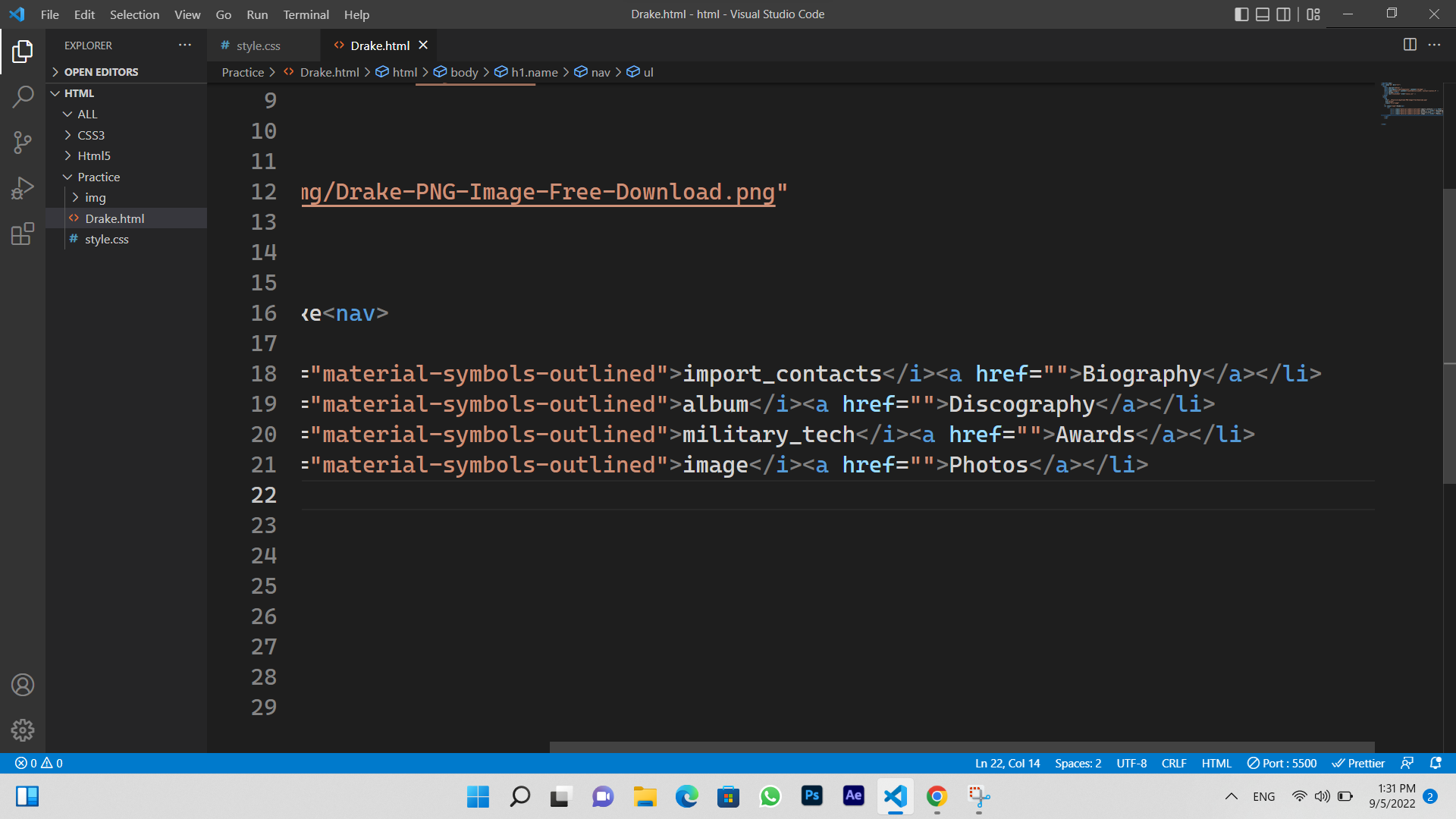Click breadcrumb body
Screen dimensions: 1456x819
pos(456,72)
